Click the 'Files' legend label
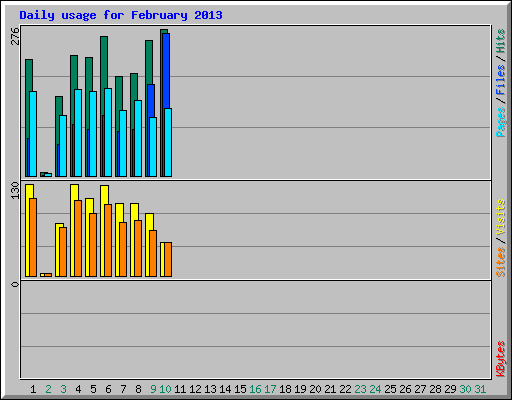Viewport: 512px width, 400px height. tap(500, 80)
